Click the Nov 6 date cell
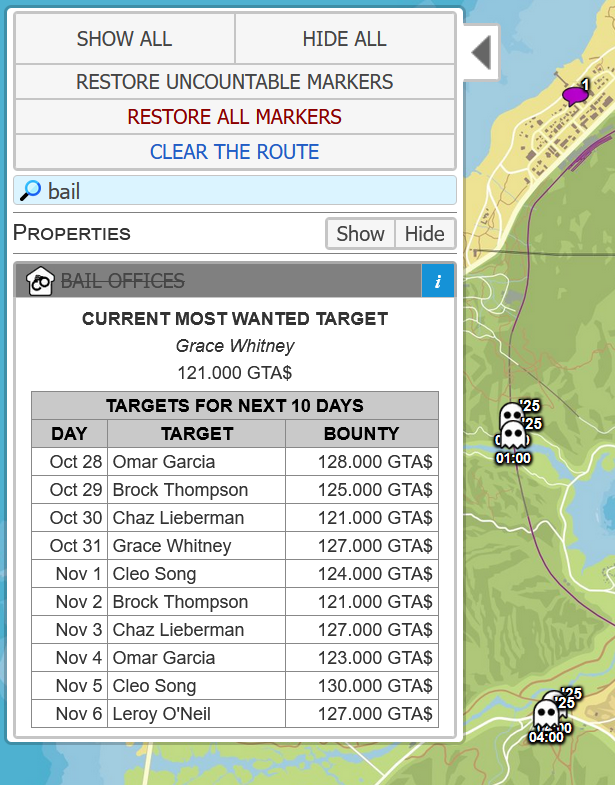Screen dimensions: 615x785 point(70,714)
